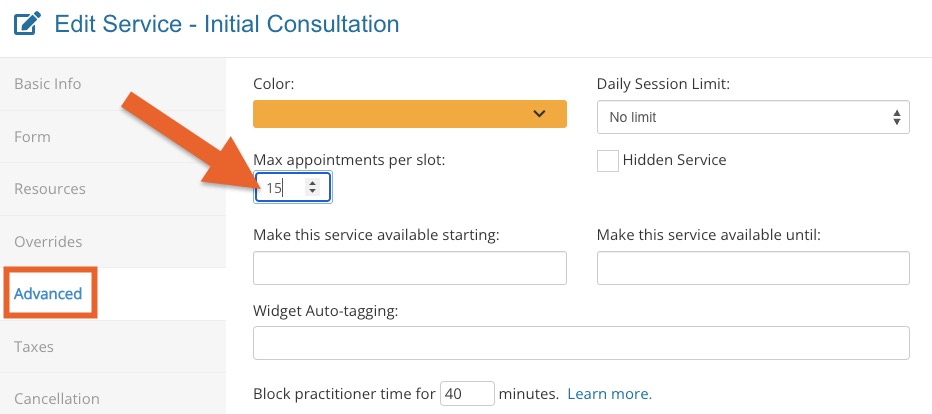Open the Taxes tab
Image resolution: width=932 pixels, height=414 pixels.
tap(34, 347)
